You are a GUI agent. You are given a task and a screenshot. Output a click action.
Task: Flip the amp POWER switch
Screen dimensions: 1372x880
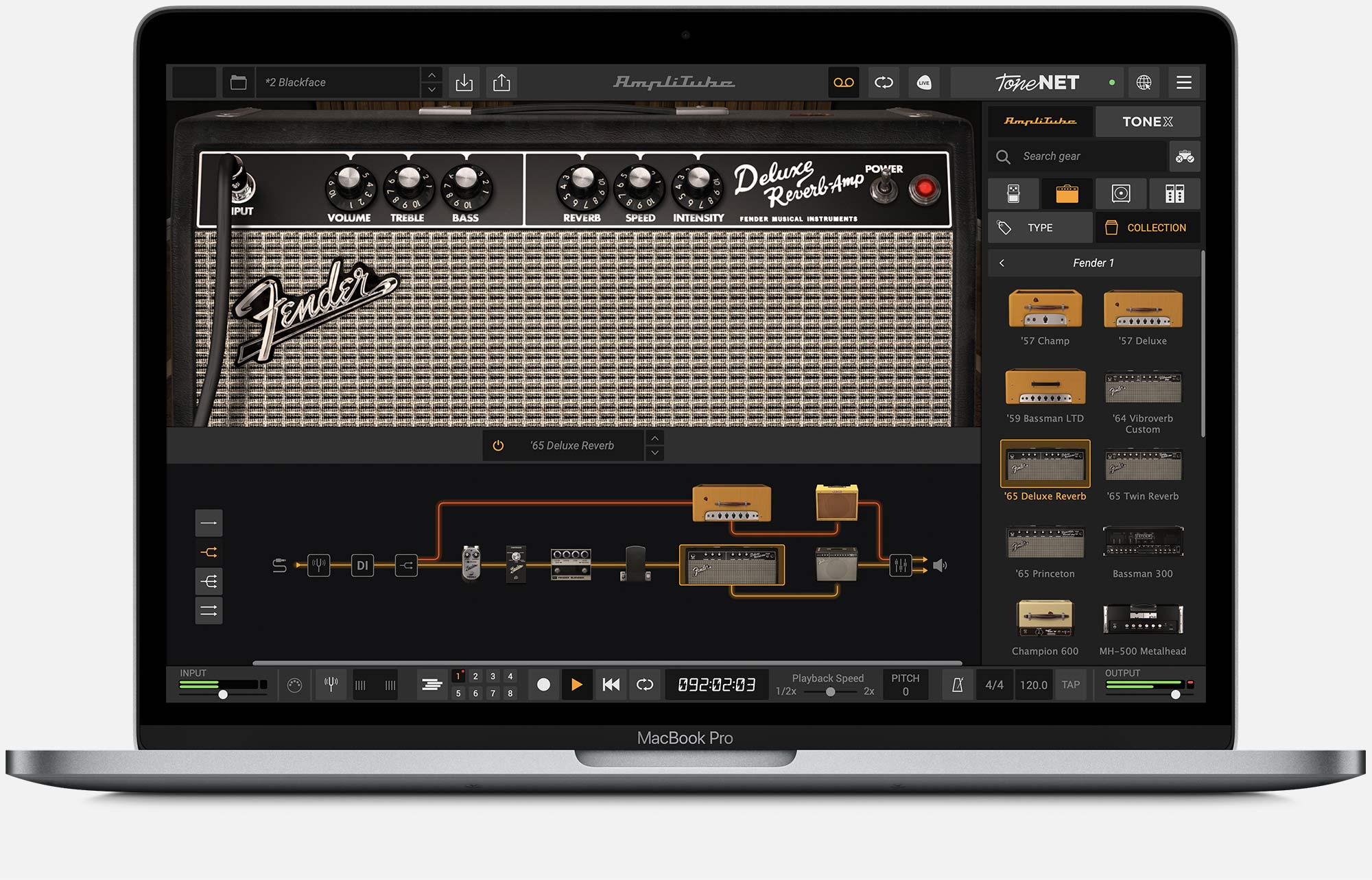click(884, 187)
